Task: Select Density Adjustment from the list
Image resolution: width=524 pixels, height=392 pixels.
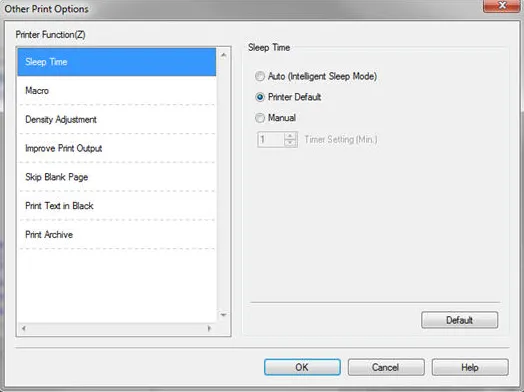Action: [117, 120]
